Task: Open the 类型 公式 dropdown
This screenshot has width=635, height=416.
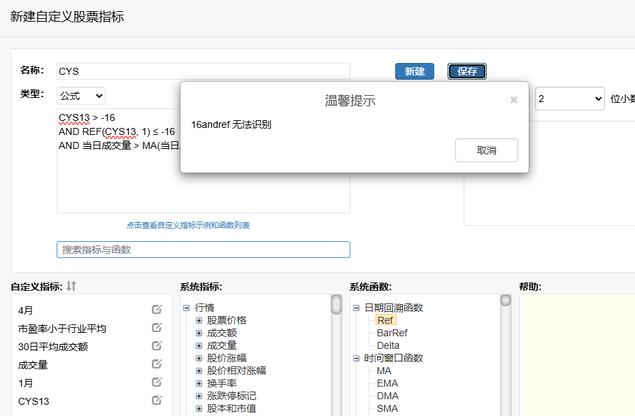Action: (x=81, y=95)
